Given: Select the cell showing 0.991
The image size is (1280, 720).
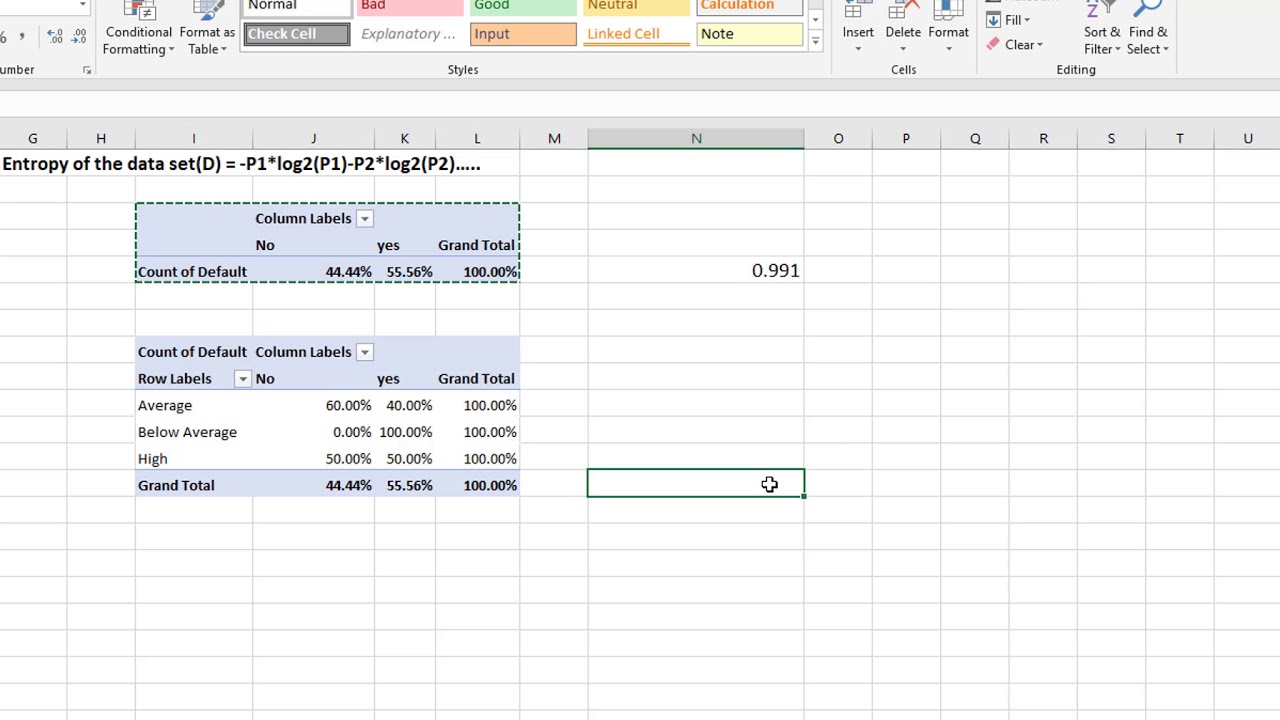Looking at the screenshot, I should pos(696,271).
